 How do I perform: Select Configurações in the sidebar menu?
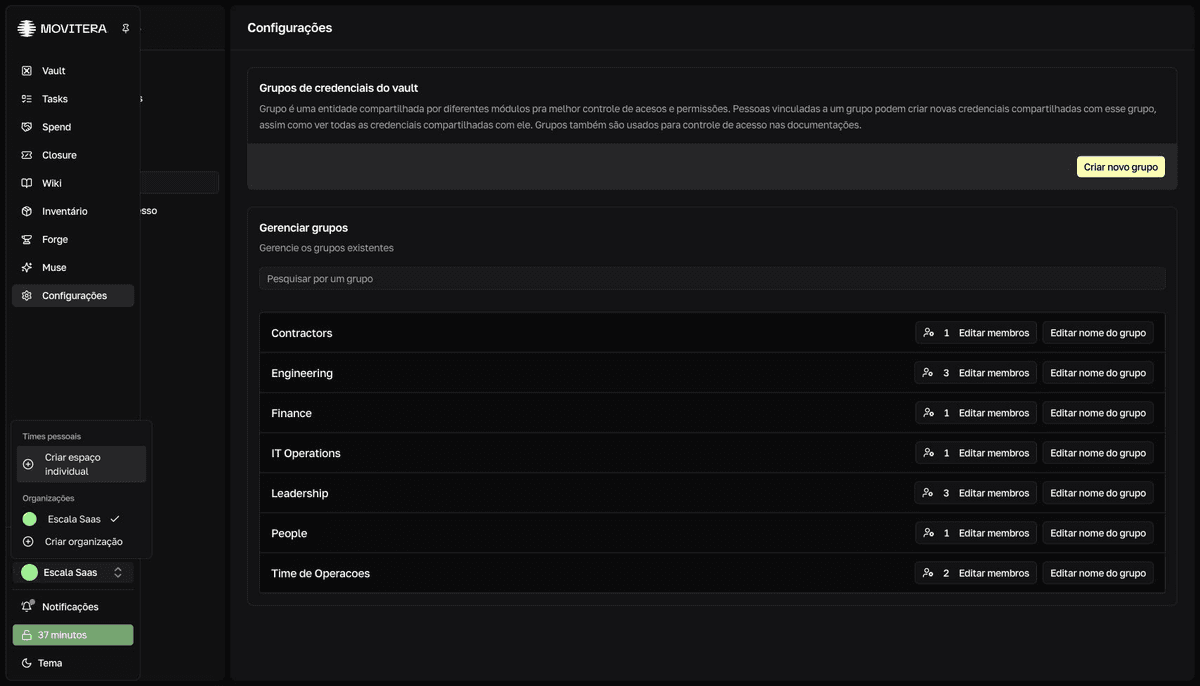[x=73, y=295]
